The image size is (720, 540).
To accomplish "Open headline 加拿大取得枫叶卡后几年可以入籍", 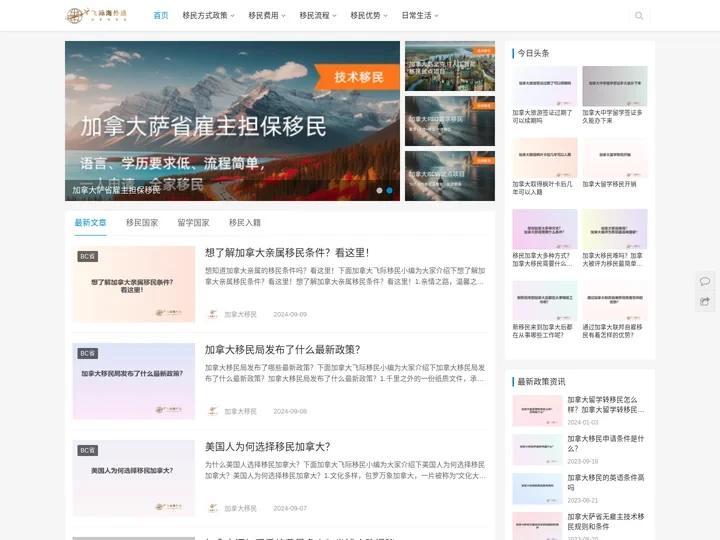I will [x=542, y=188].
